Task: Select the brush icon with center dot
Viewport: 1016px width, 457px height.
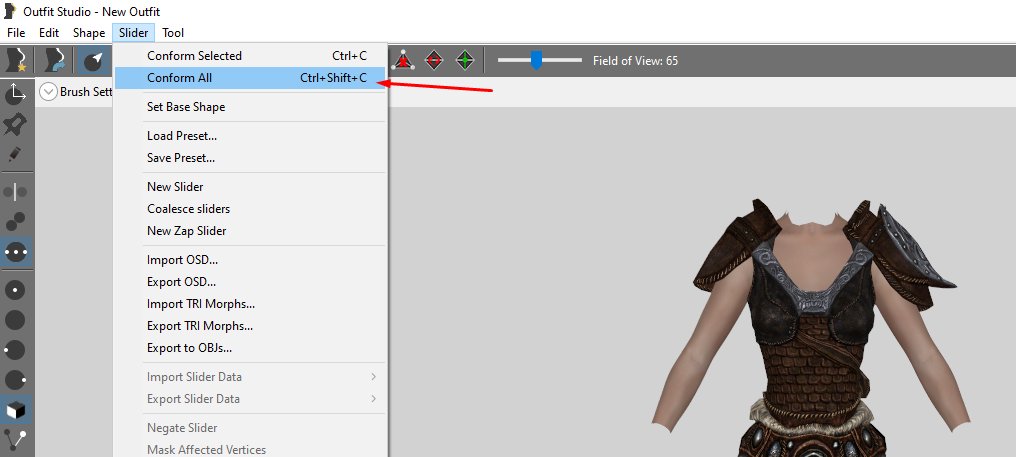Action: coord(15,289)
